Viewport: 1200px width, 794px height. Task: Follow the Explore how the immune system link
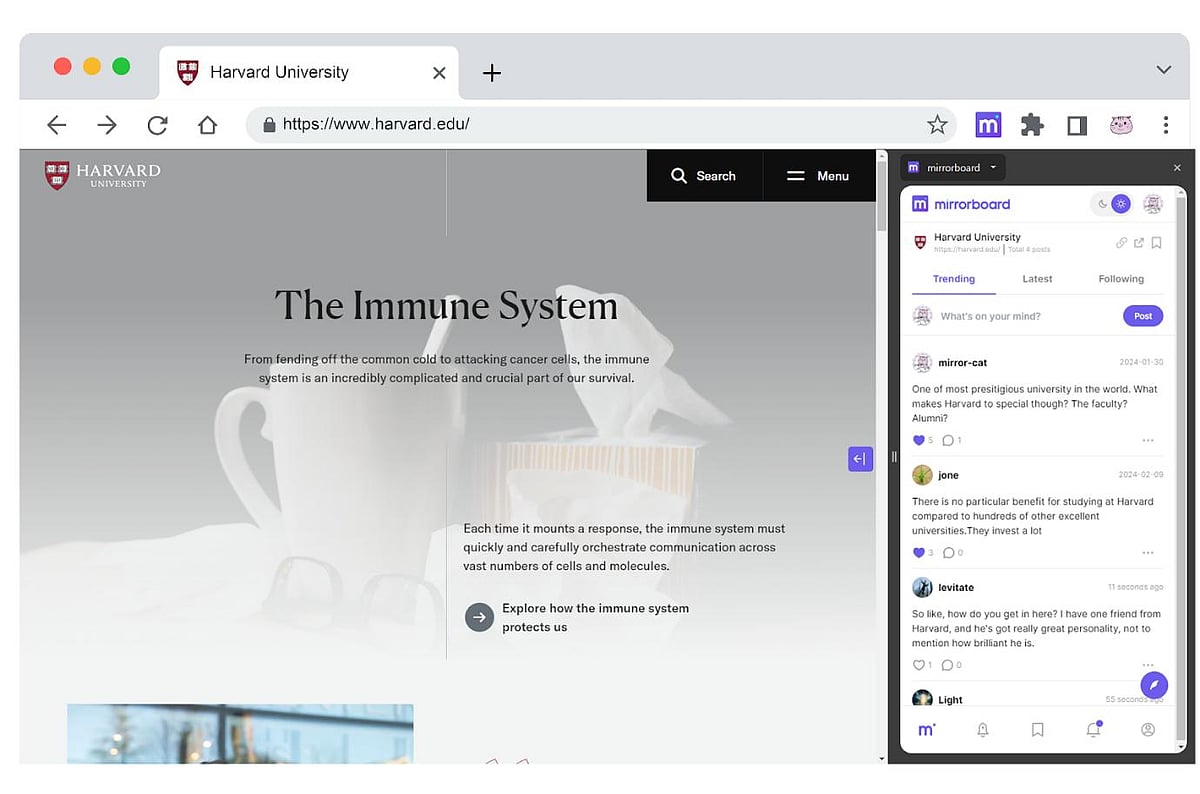tap(596, 618)
